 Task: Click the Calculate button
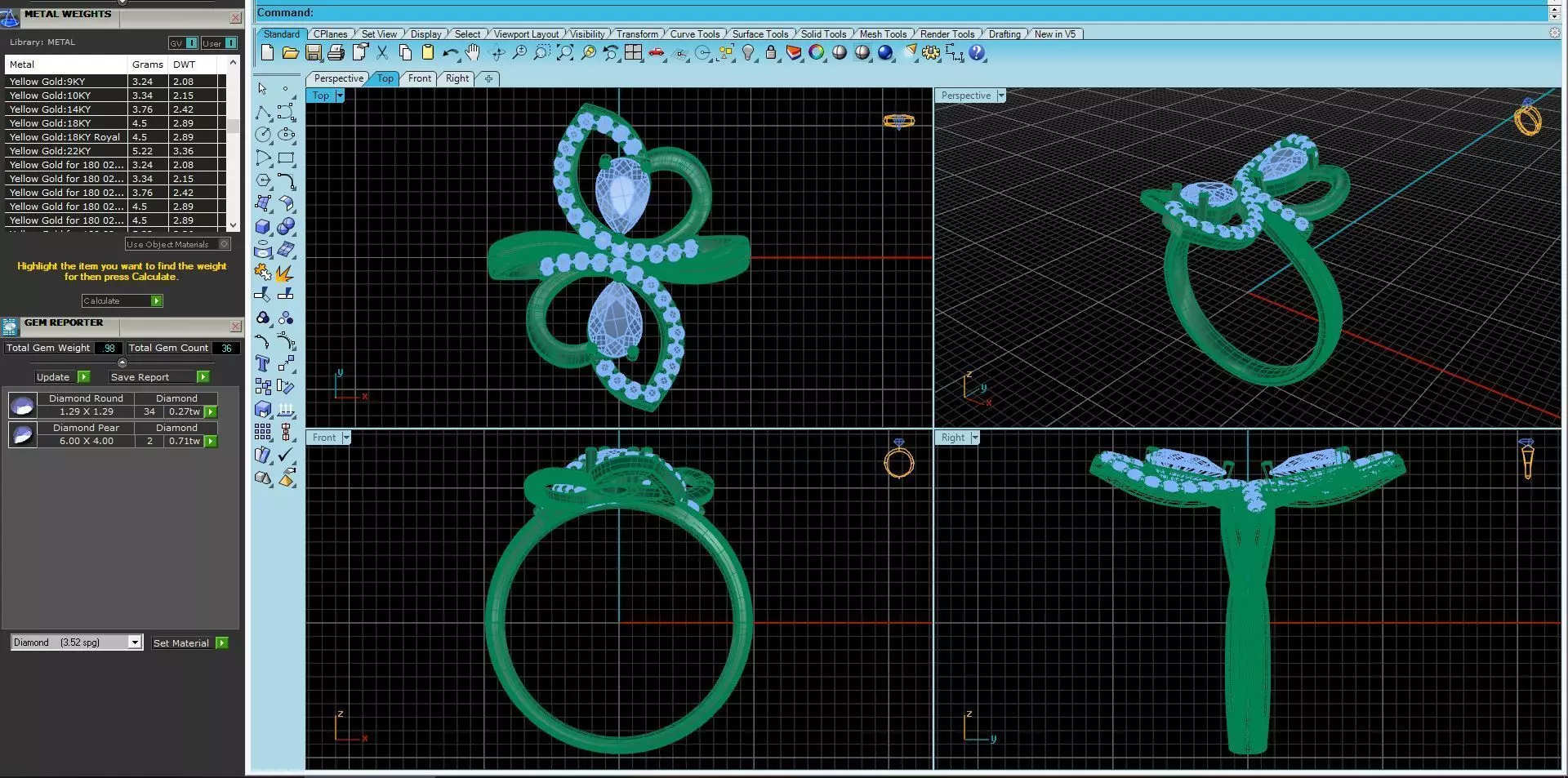pyautogui.click(x=122, y=301)
